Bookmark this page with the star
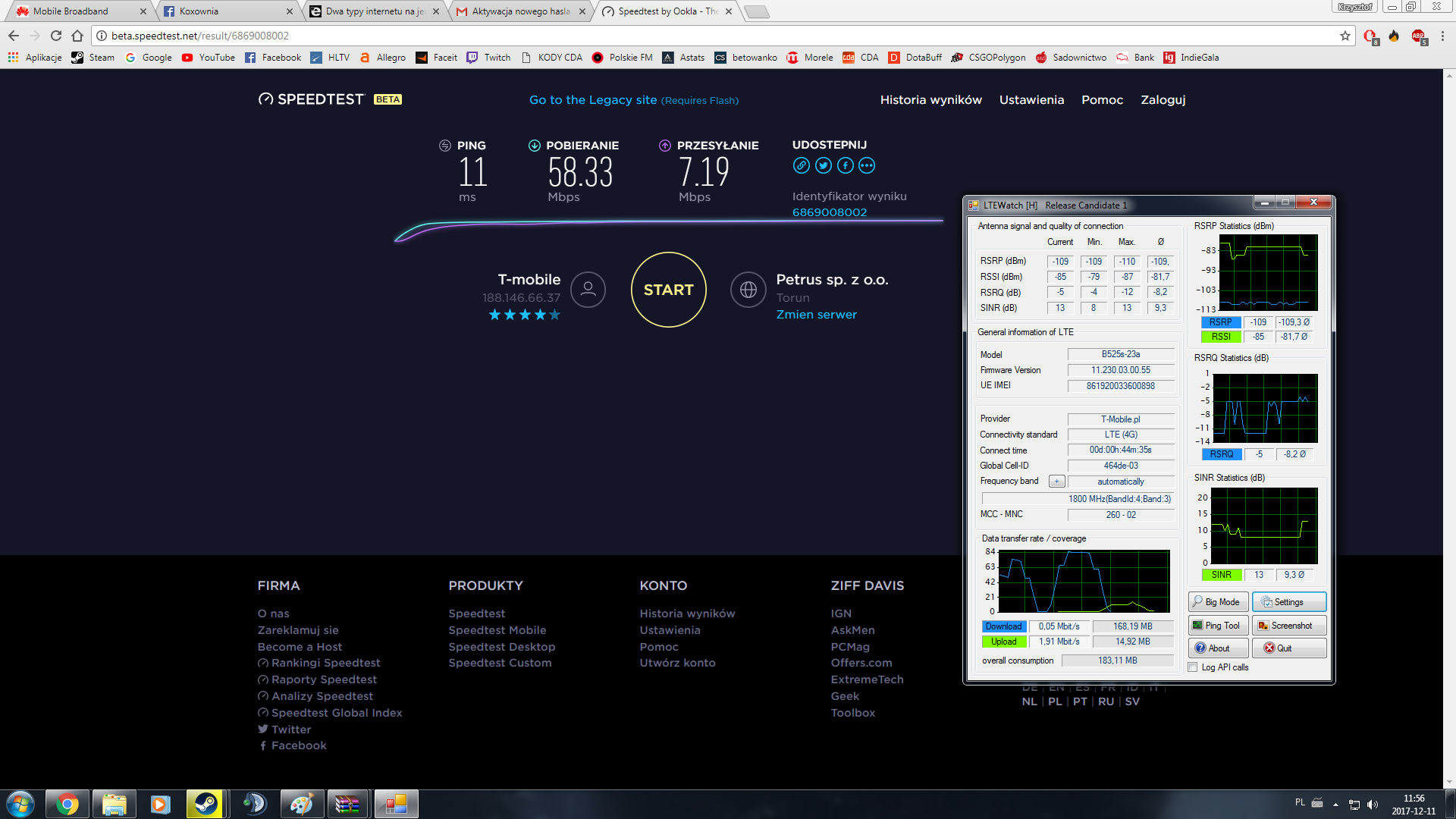This screenshot has height=819, width=1456. [1345, 36]
